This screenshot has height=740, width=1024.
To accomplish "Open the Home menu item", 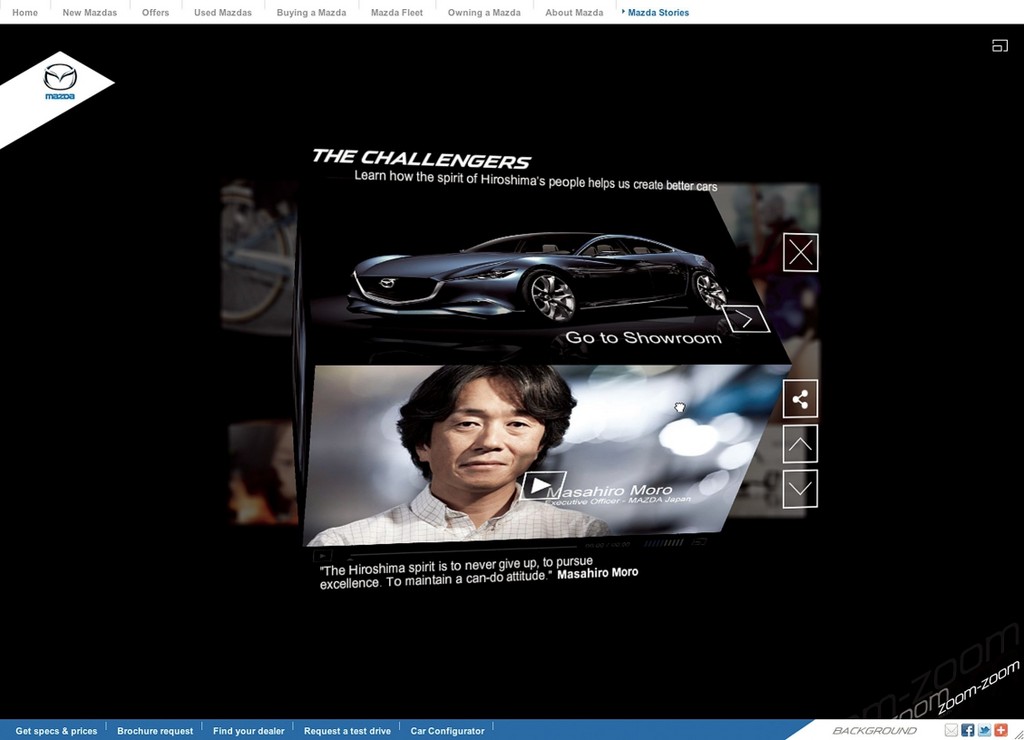I will click(25, 12).
